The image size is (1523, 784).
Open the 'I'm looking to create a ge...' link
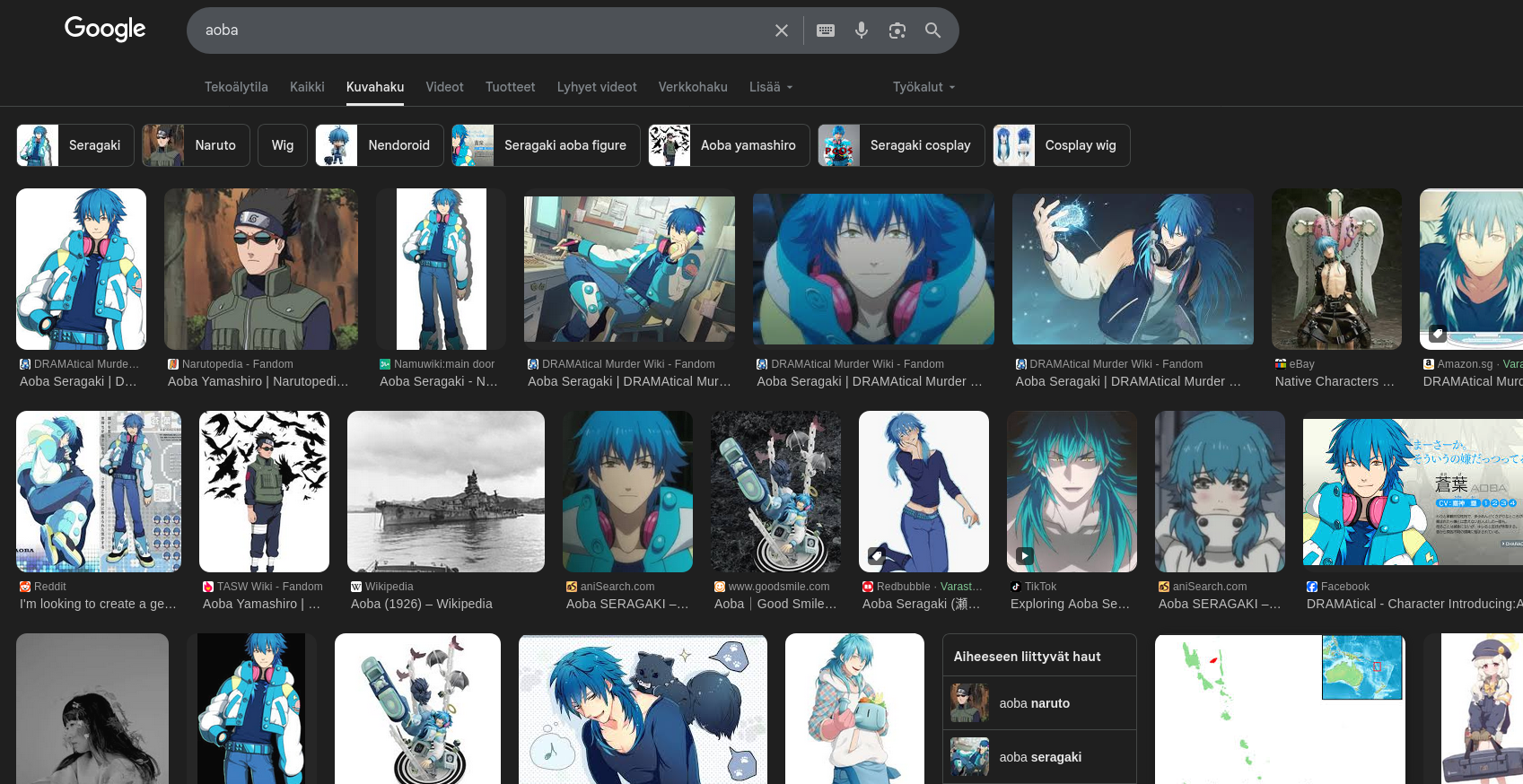click(x=99, y=604)
